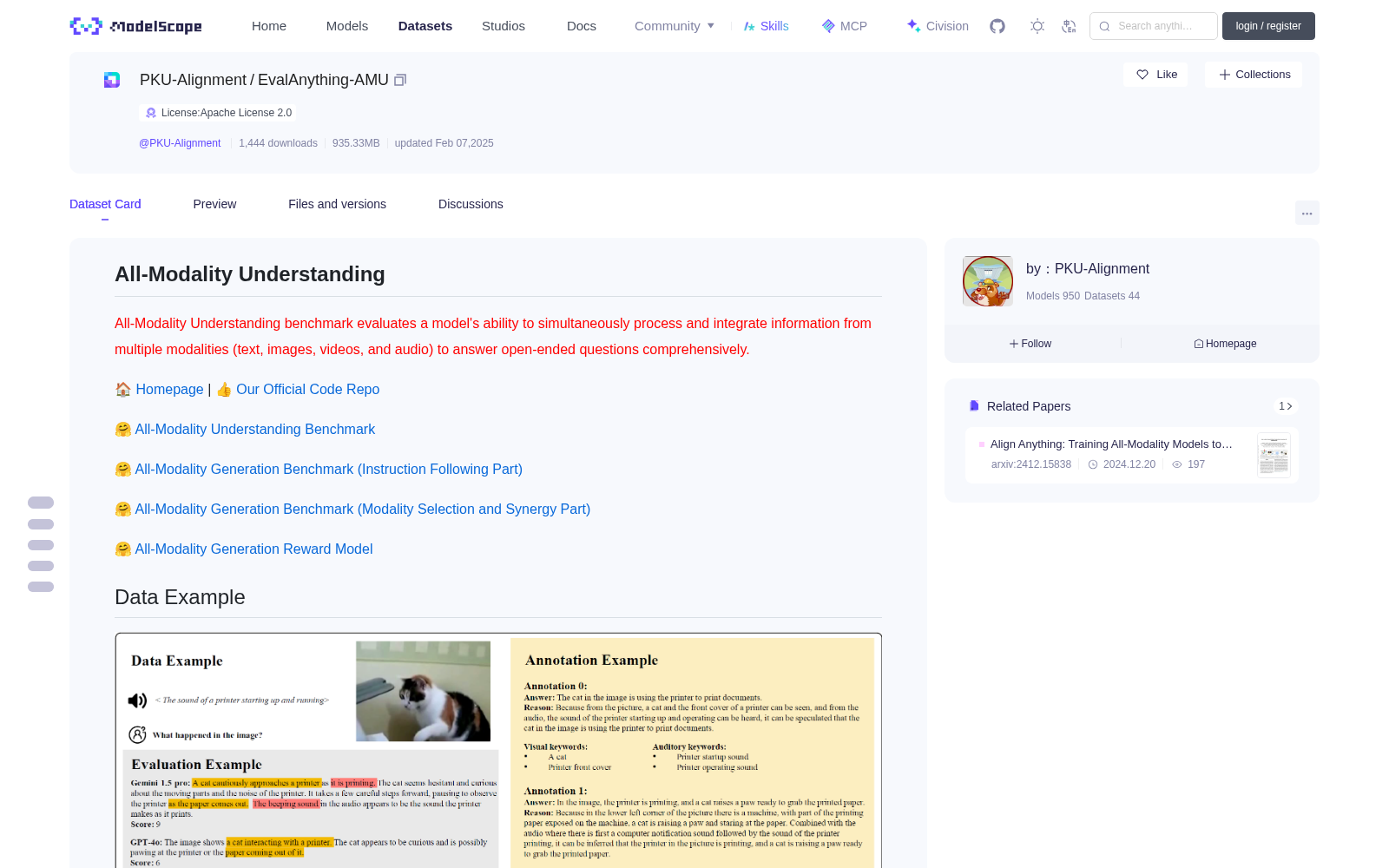Image resolution: width=1389 pixels, height=868 pixels.
Task: Click the Apache License 2.0 tag
Action: [218, 113]
